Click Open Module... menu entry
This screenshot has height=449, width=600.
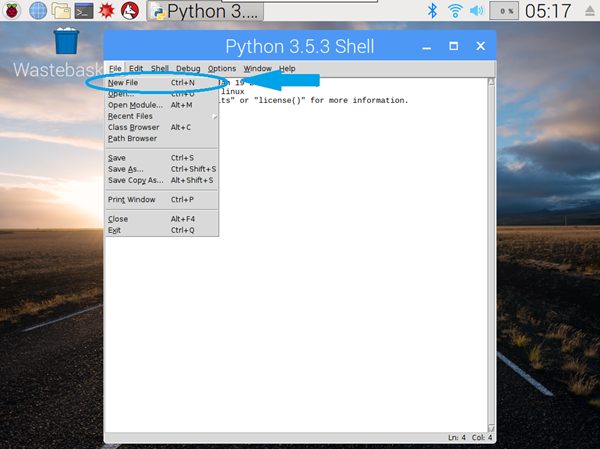(135, 105)
